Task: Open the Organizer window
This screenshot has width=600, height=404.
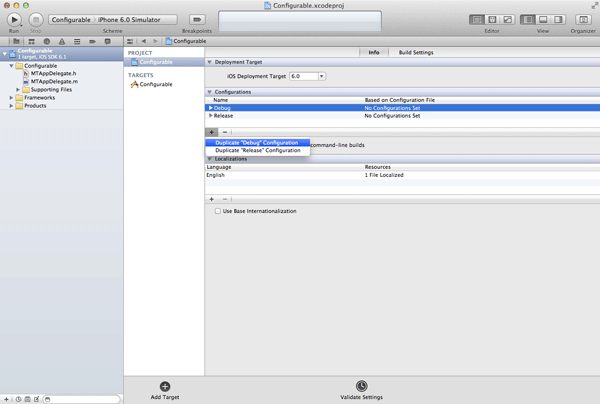Action: click(x=583, y=20)
